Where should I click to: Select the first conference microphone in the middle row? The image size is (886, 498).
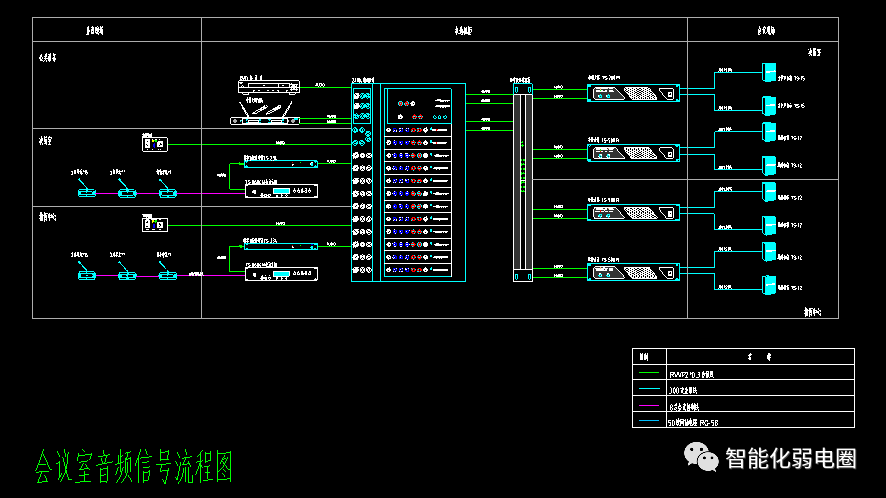(x=86, y=189)
